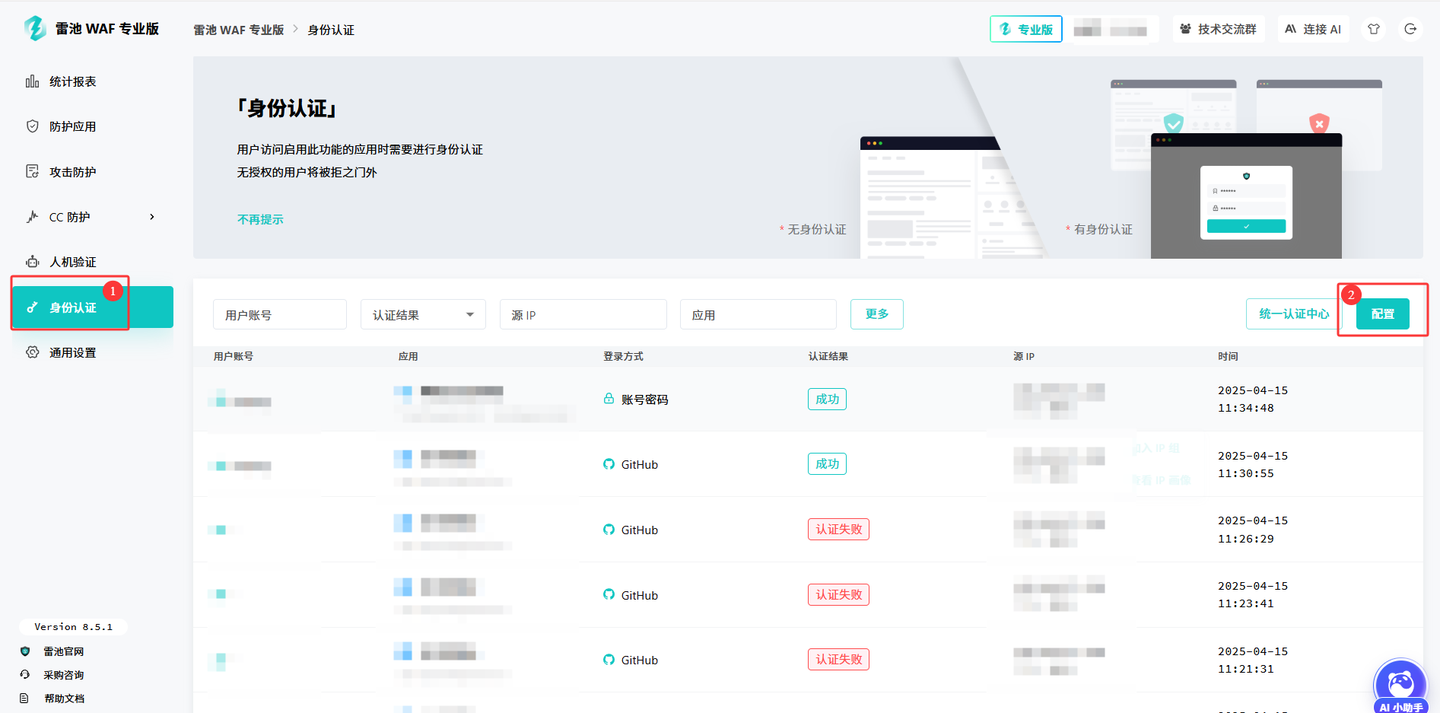The height and width of the screenshot is (713, 1440).
Task: Click the 更多 filter button
Action: tap(877, 314)
